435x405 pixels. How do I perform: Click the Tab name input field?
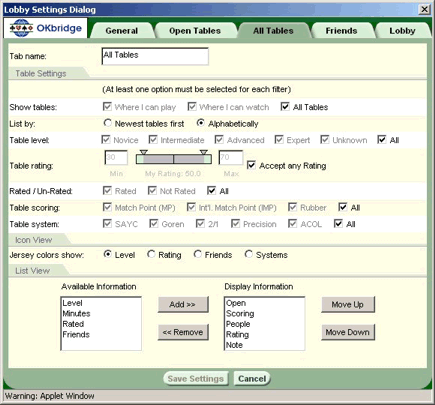point(155,56)
